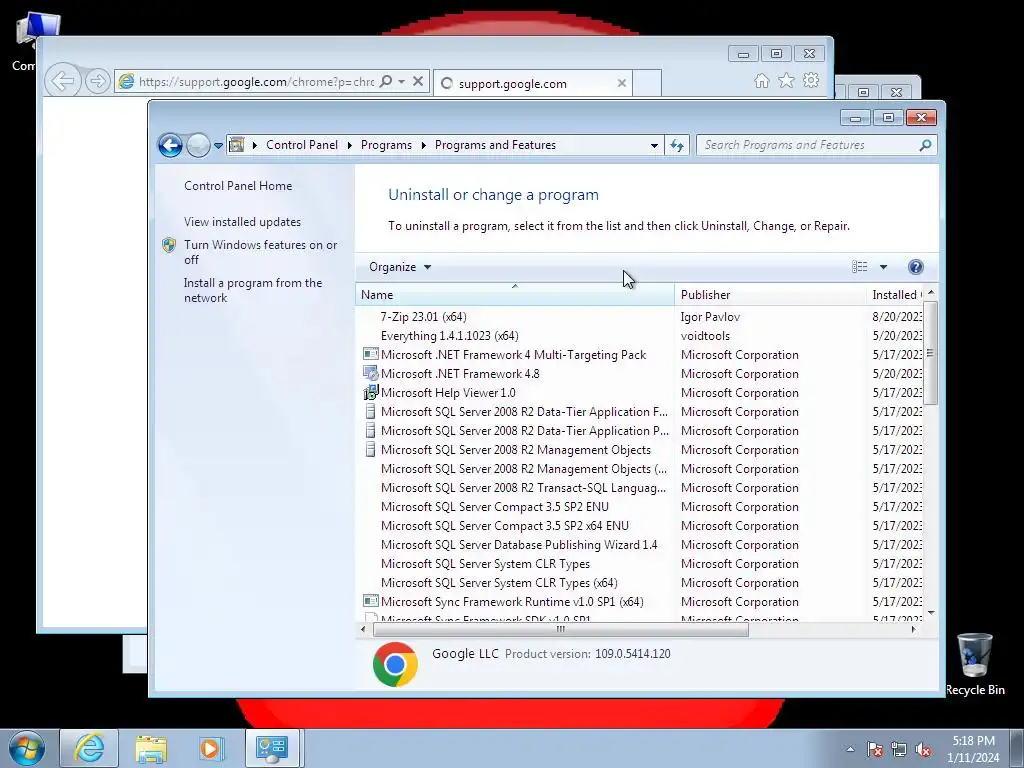1024x768 pixels.
Task: Select Programs and Features breadcrumb
Action: tap(495, 145)
